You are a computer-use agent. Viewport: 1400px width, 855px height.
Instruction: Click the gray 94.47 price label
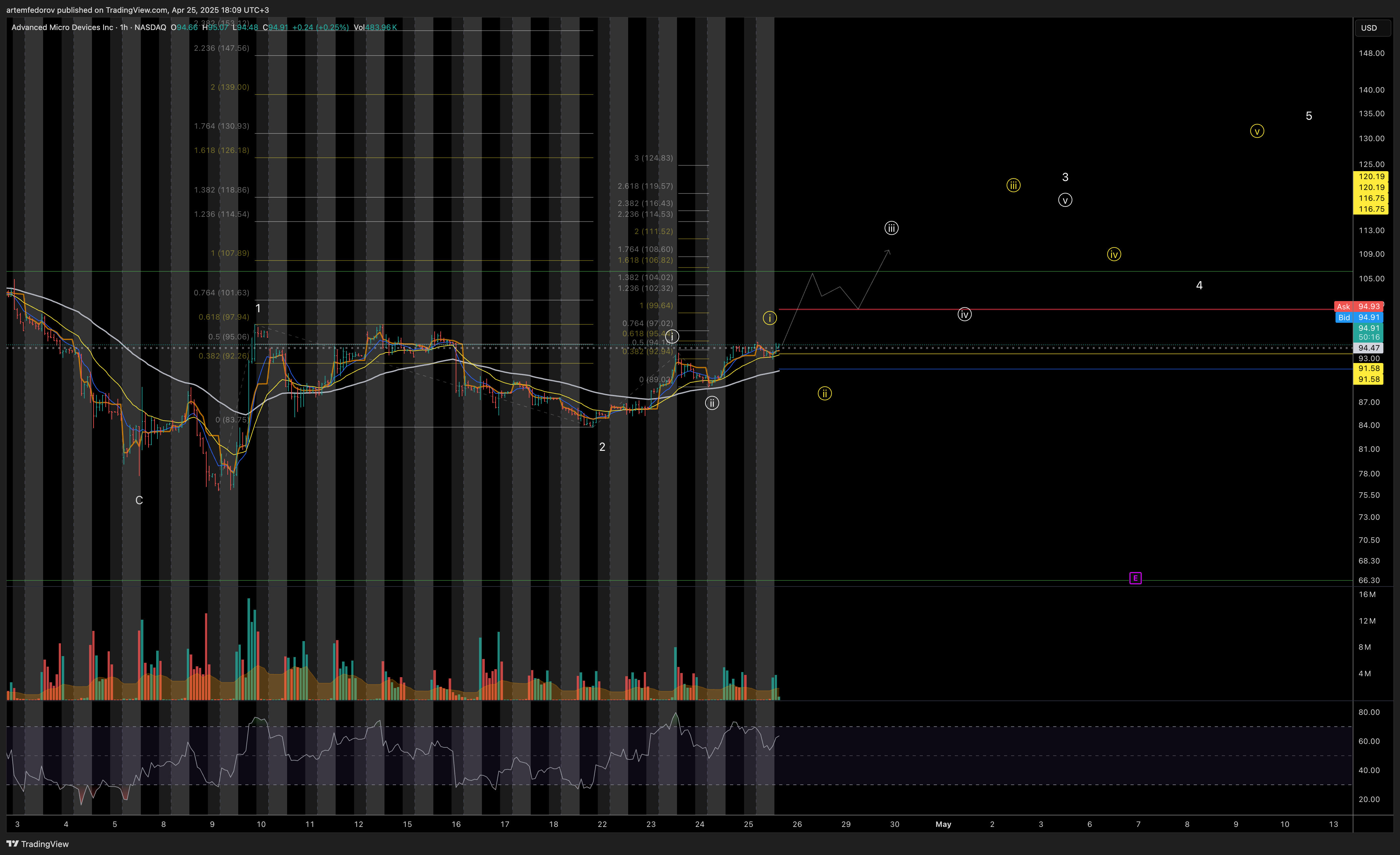[1369, 348]
